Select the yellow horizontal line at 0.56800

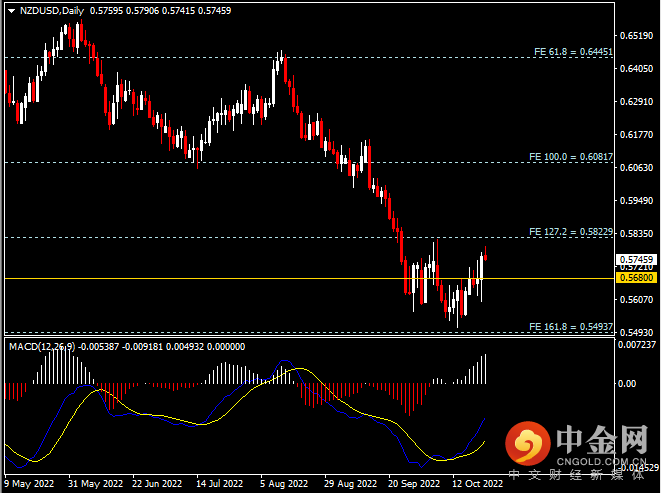click(309, 279)
